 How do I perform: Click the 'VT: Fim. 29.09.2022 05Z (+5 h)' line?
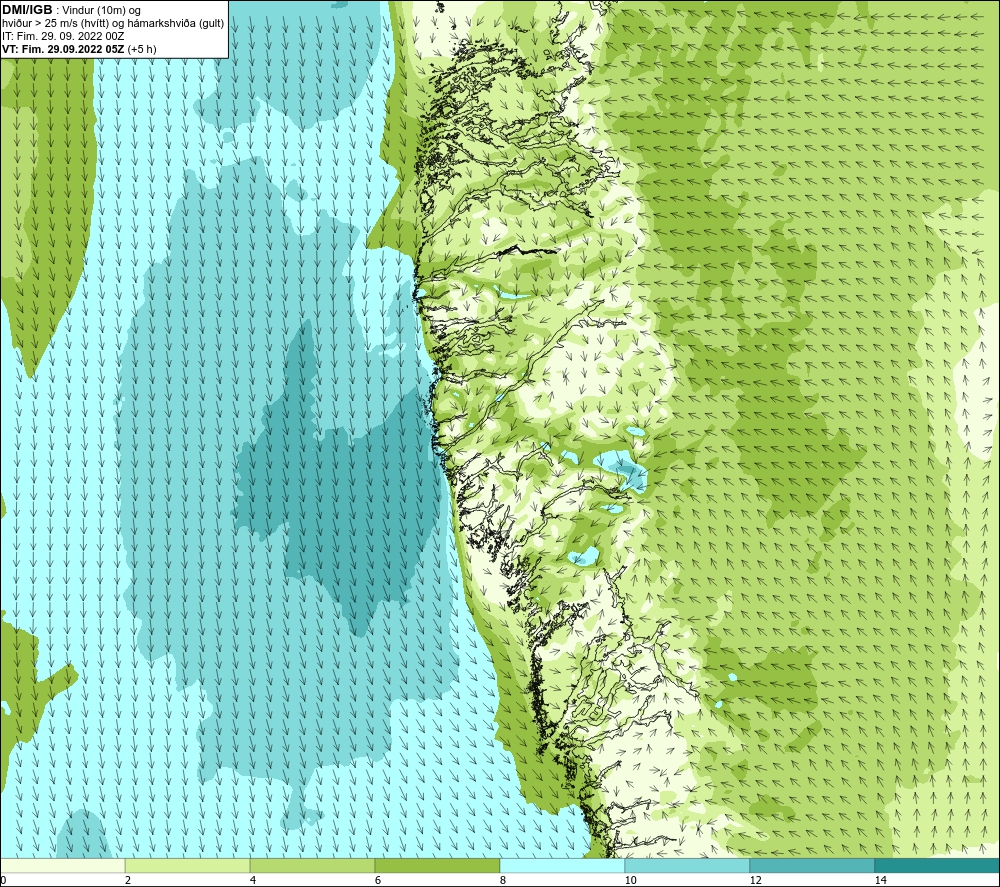coord(79,49)
